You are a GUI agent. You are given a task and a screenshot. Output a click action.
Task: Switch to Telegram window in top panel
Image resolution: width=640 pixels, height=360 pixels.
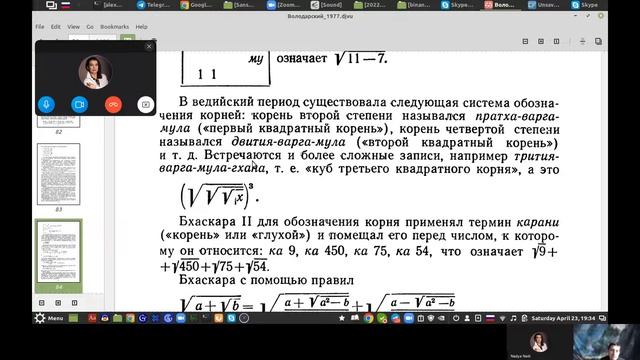coord(153,5)
